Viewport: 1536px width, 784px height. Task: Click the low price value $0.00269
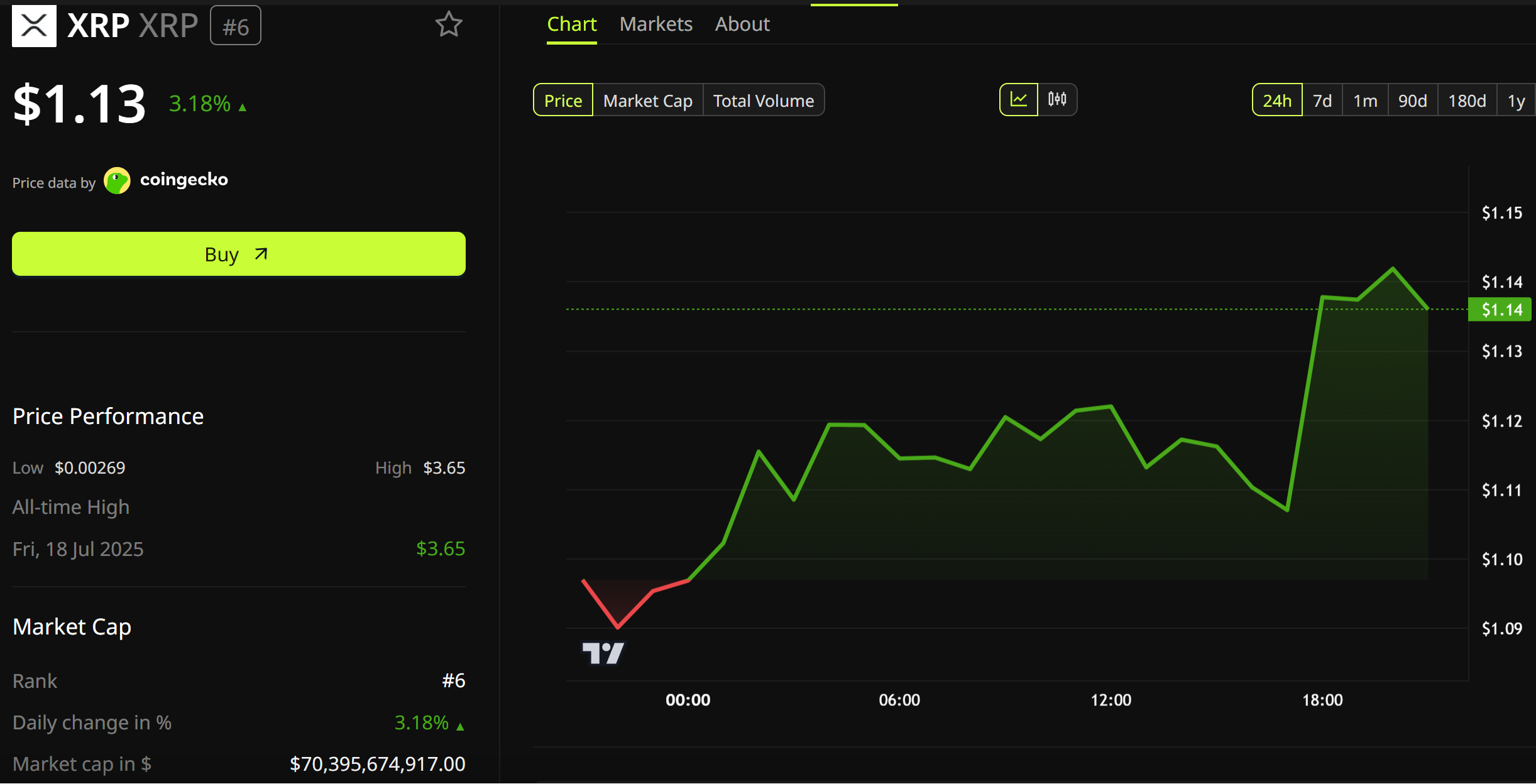90,468
